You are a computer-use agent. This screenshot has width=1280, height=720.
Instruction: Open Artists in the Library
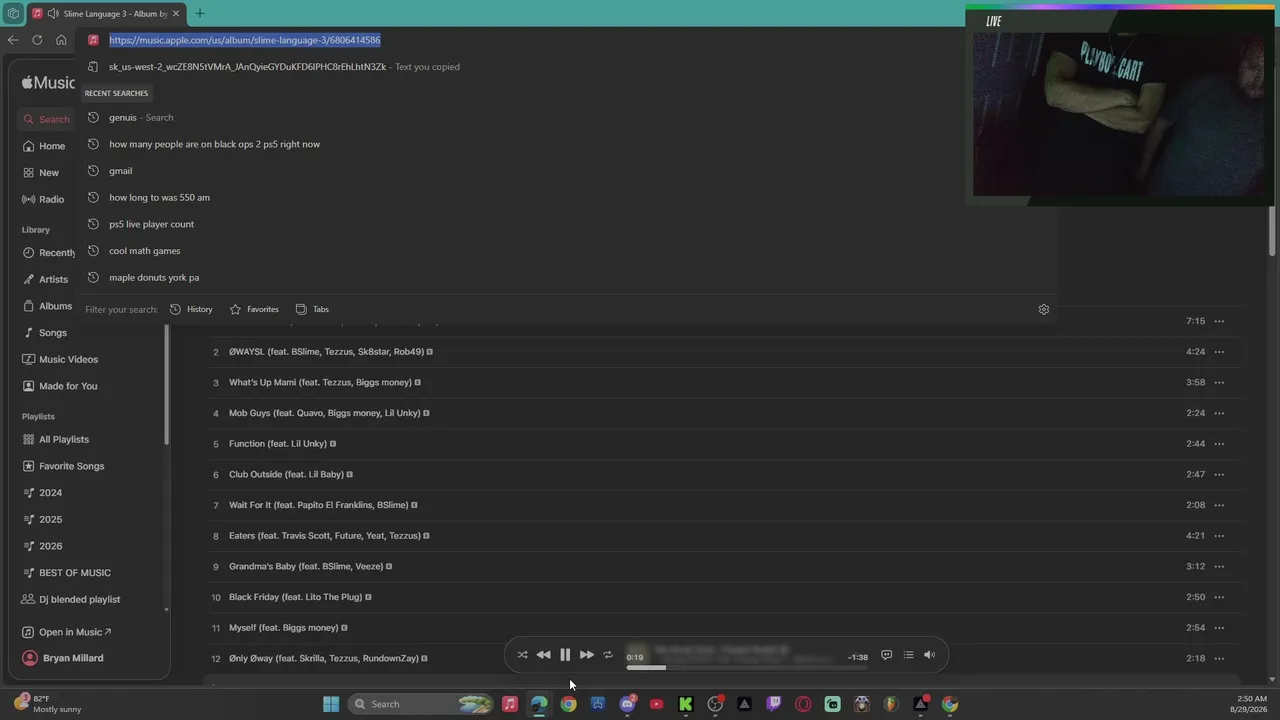point(46,279)
